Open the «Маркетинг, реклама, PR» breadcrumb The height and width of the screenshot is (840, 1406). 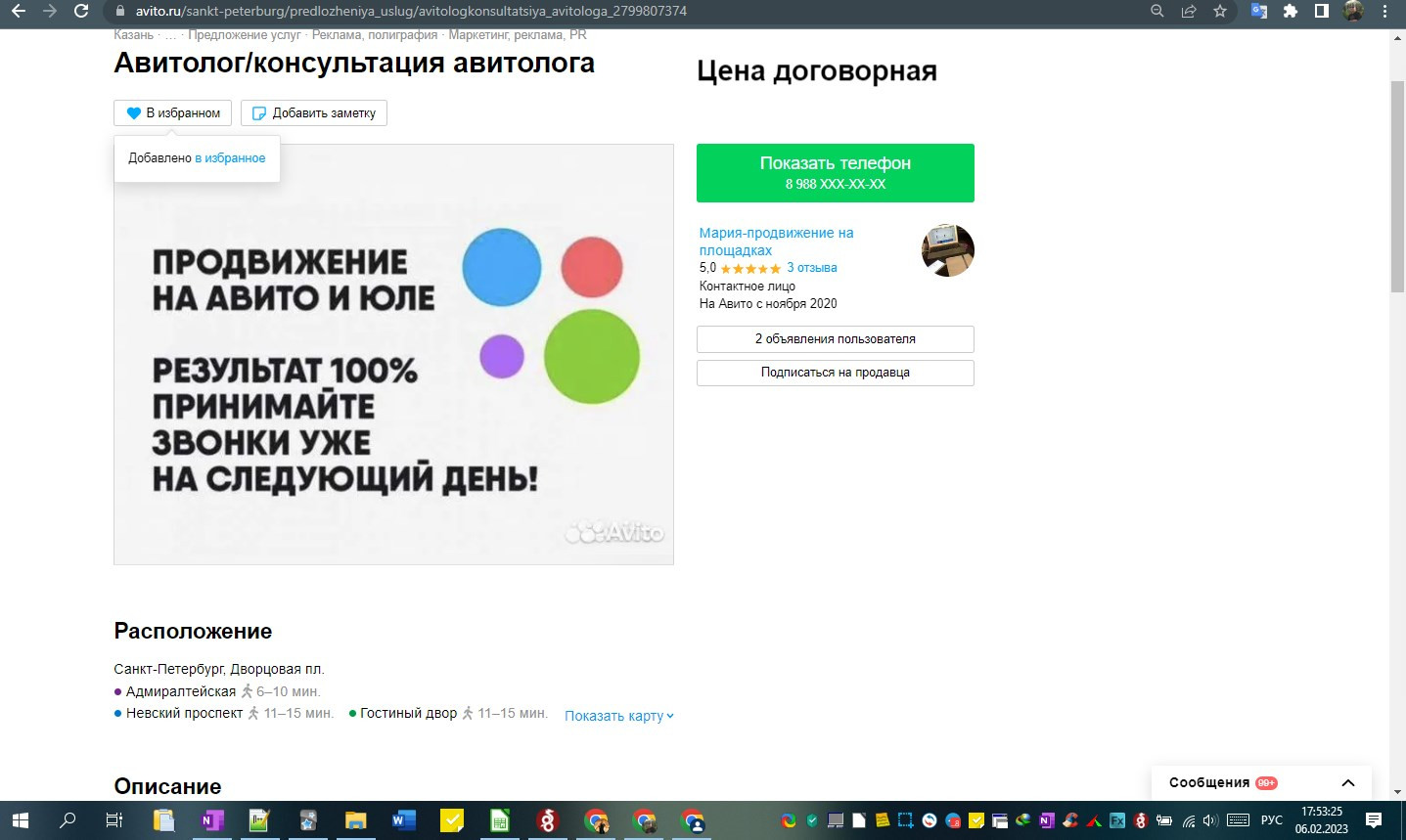click(518, 34)
